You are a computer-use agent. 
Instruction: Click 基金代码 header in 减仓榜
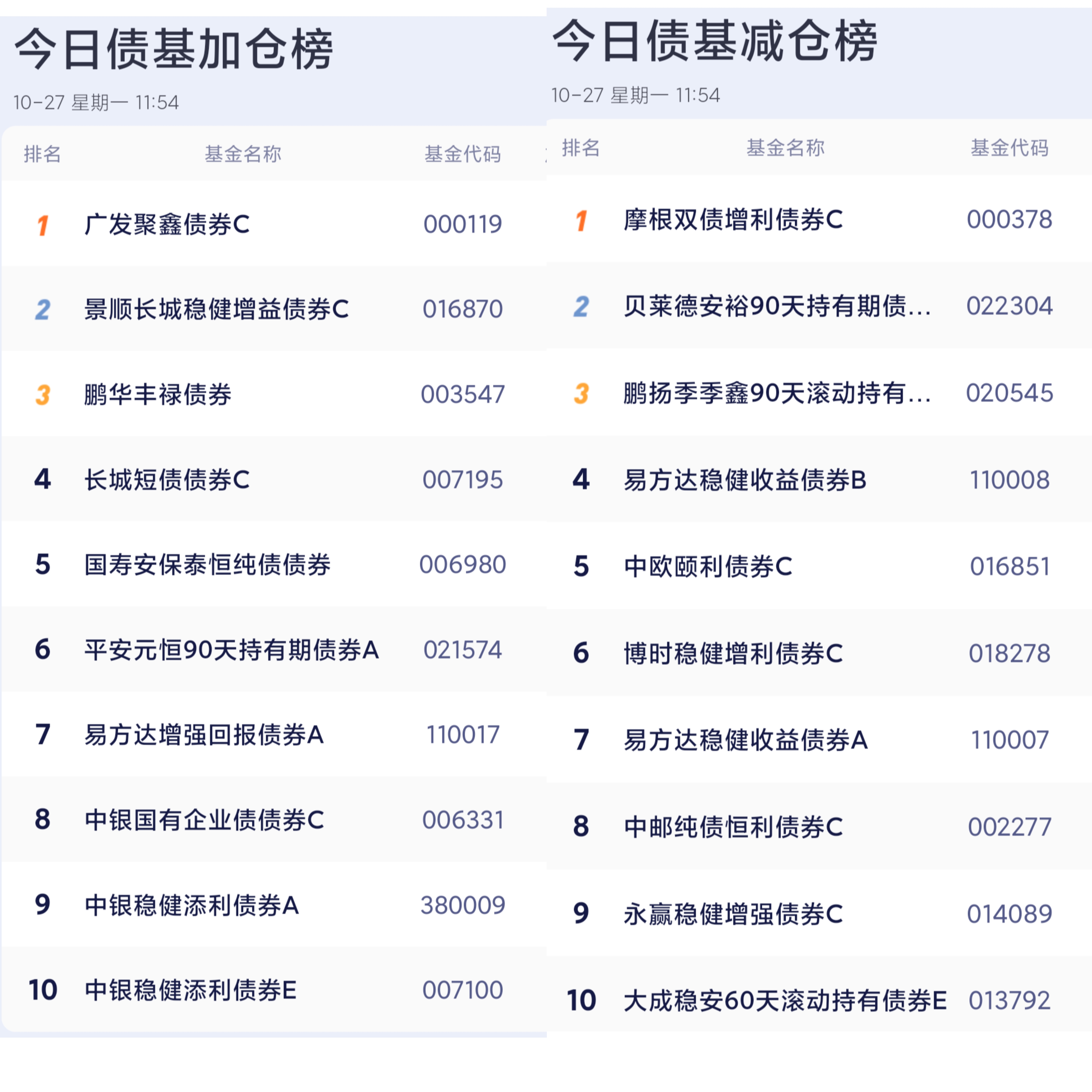click(x=1009, y=148)
